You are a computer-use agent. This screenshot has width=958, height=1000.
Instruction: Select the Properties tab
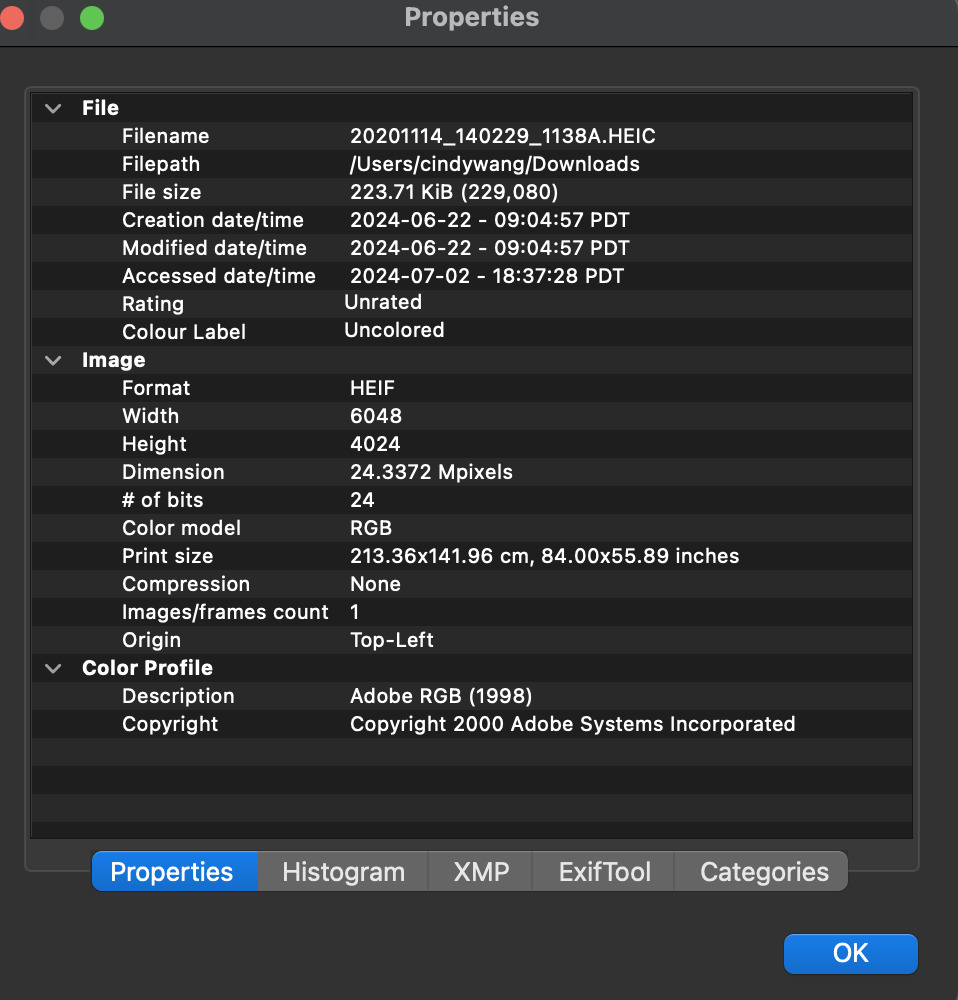(x=172, y=871)
